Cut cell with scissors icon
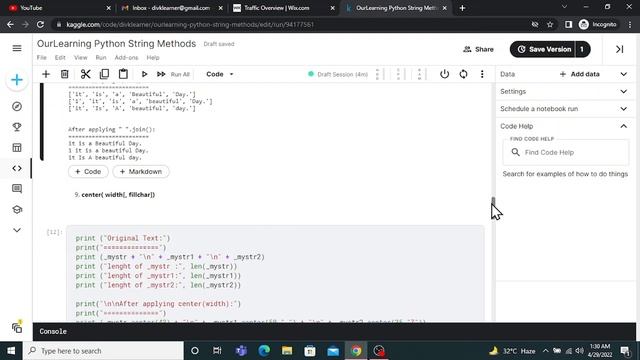This screenshot has width=640, height=360. coord(85,74)
